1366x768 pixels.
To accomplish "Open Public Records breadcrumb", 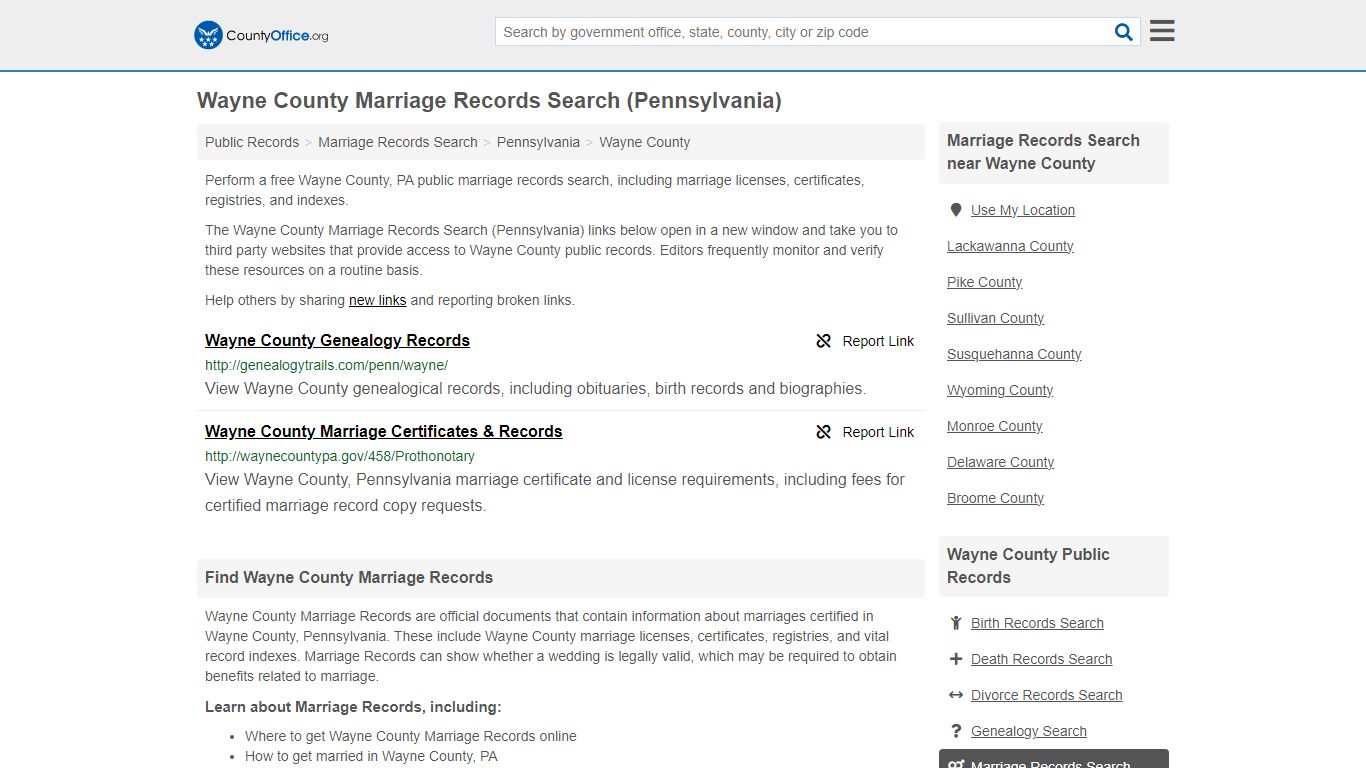I will (x=252, y=142).
